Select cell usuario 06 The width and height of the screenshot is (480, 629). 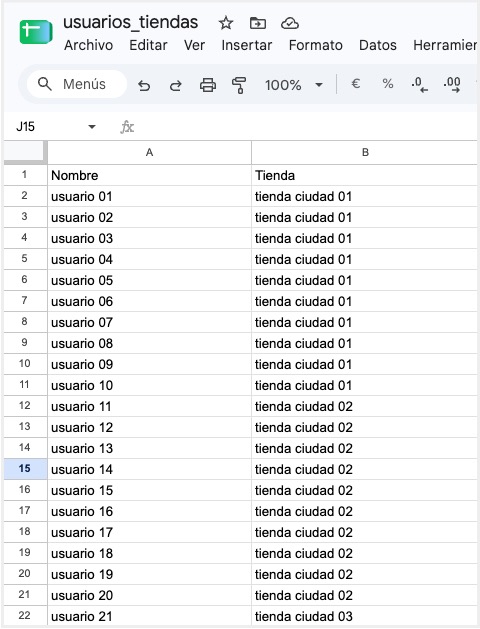pyautogui.click(x=150, y=301)
